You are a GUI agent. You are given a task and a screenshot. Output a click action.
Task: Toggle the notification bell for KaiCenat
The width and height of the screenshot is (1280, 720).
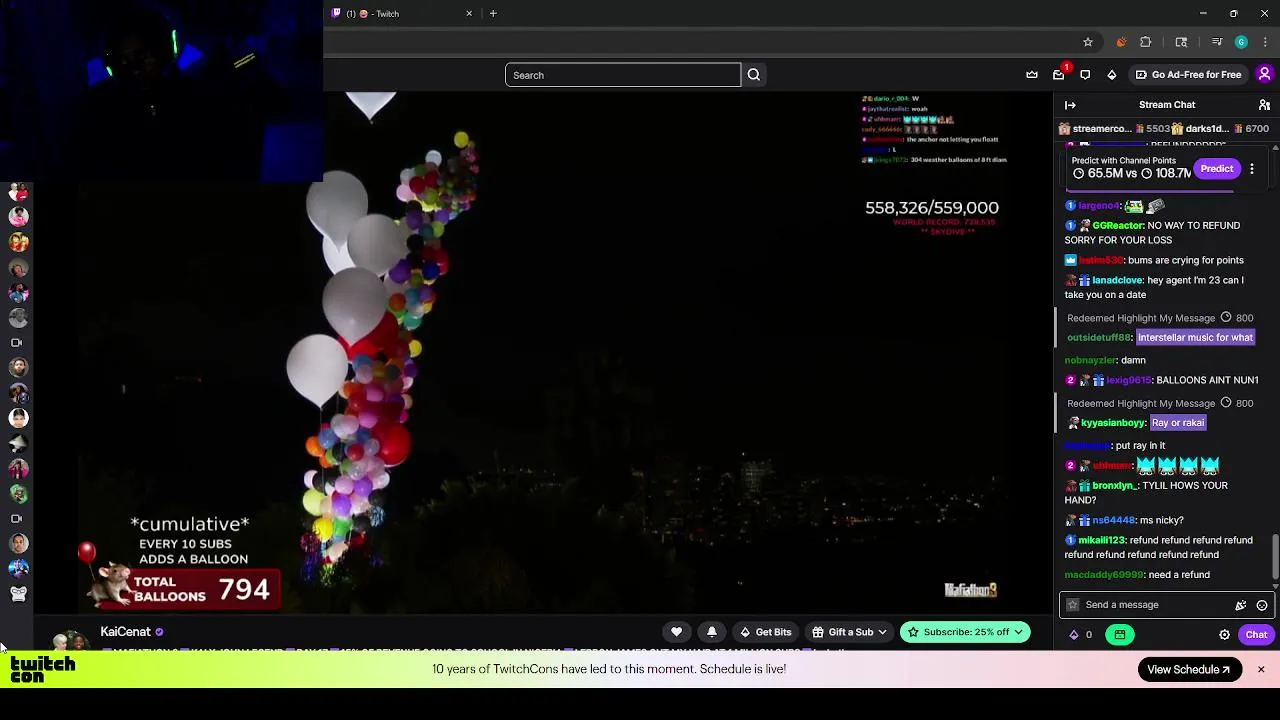click(x=712, y=632)
